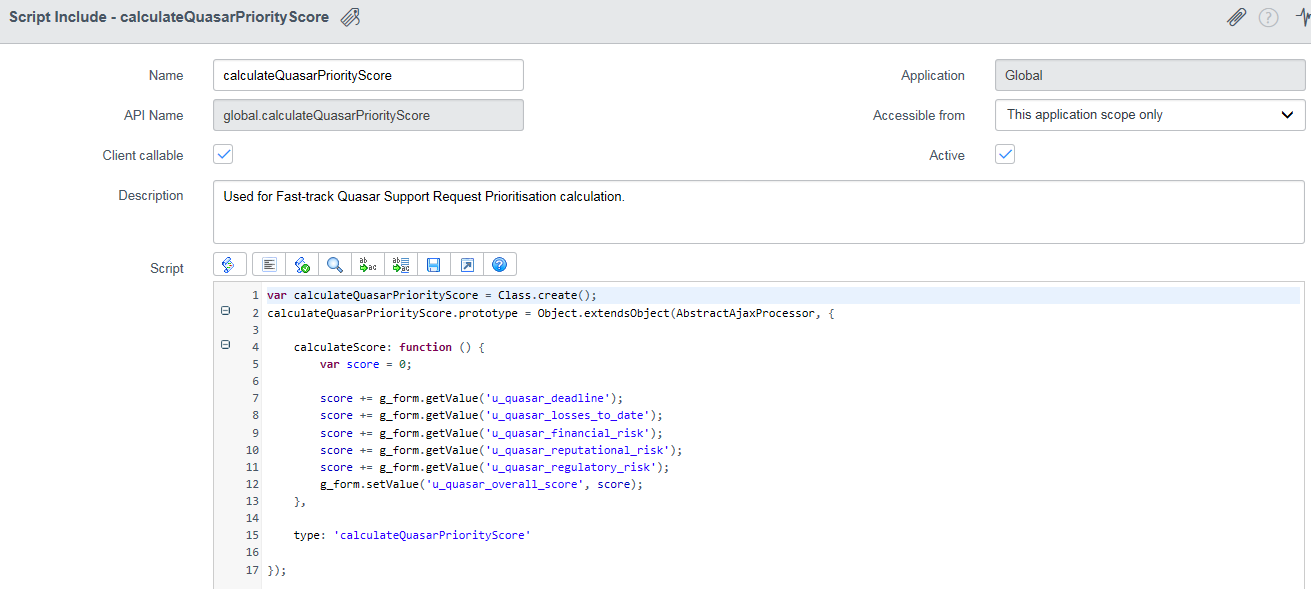The image size is (1311, 589).
Task: Click the 'var score = 0;' code line
Action: point(366,364)
